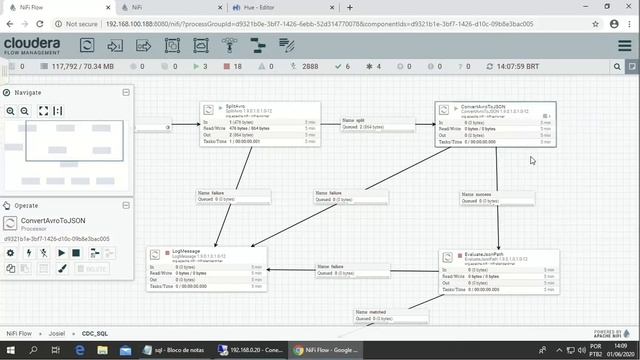
Task: Click the CDC_SQL breadcrumb
Action: tap(95, 333)
